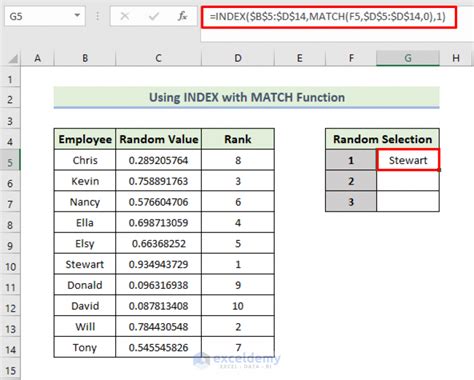Select Will's Rank cell showing 2
Image resolution: width=474 pixels, height=380 pixels.
coord(238,327)
